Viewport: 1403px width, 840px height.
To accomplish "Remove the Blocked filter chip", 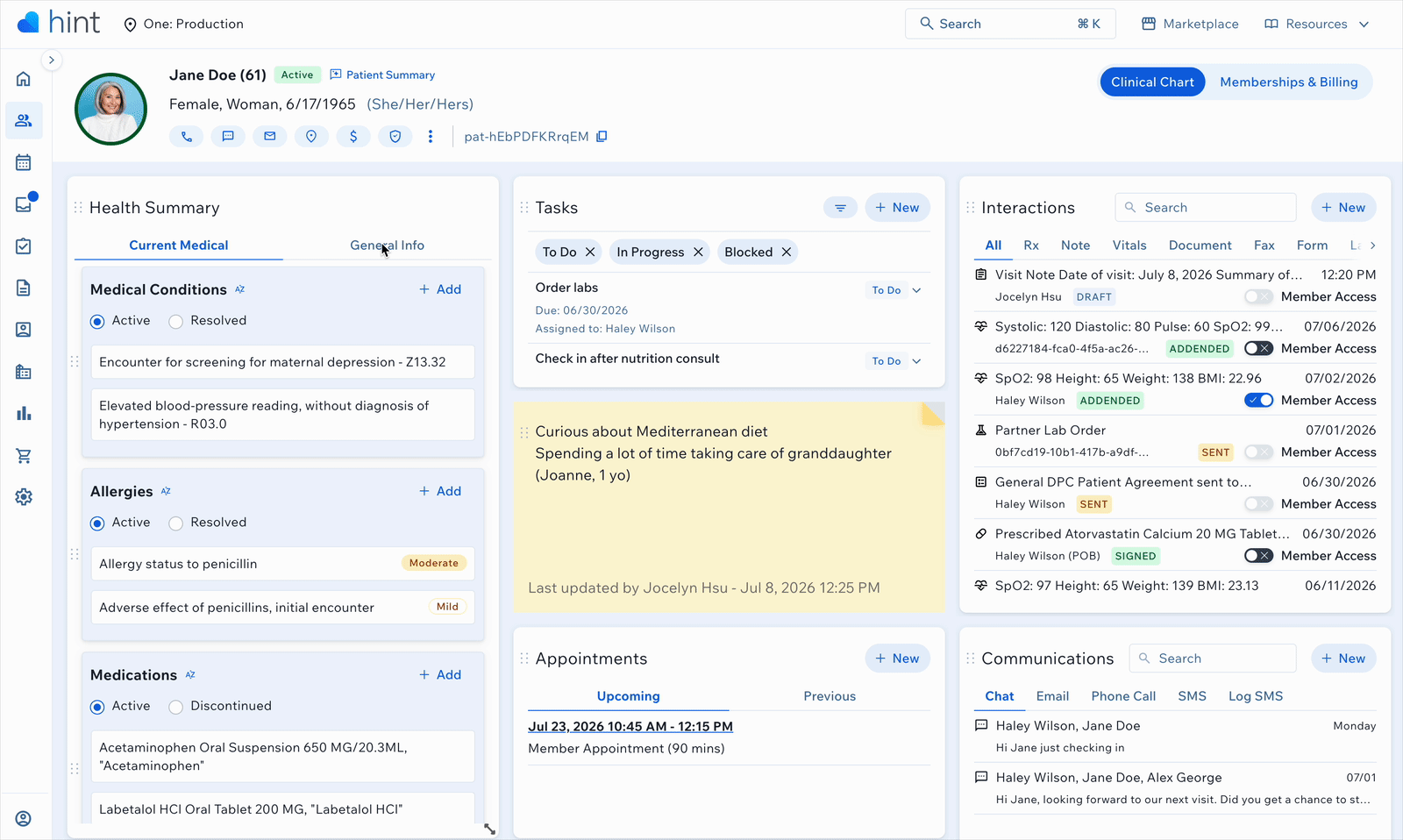I will pyautogui.click(x=787, y=252).
